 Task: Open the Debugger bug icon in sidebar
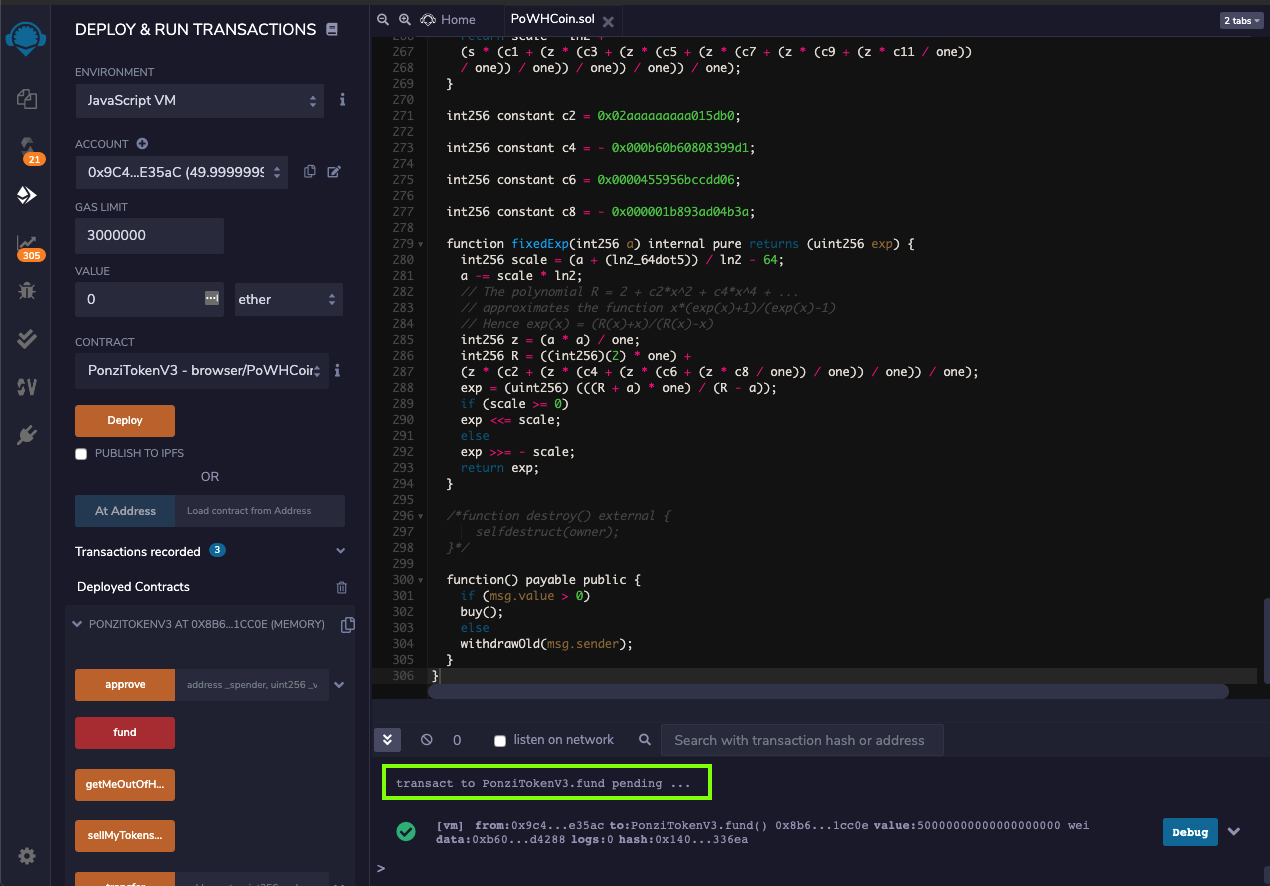point(27,291)
